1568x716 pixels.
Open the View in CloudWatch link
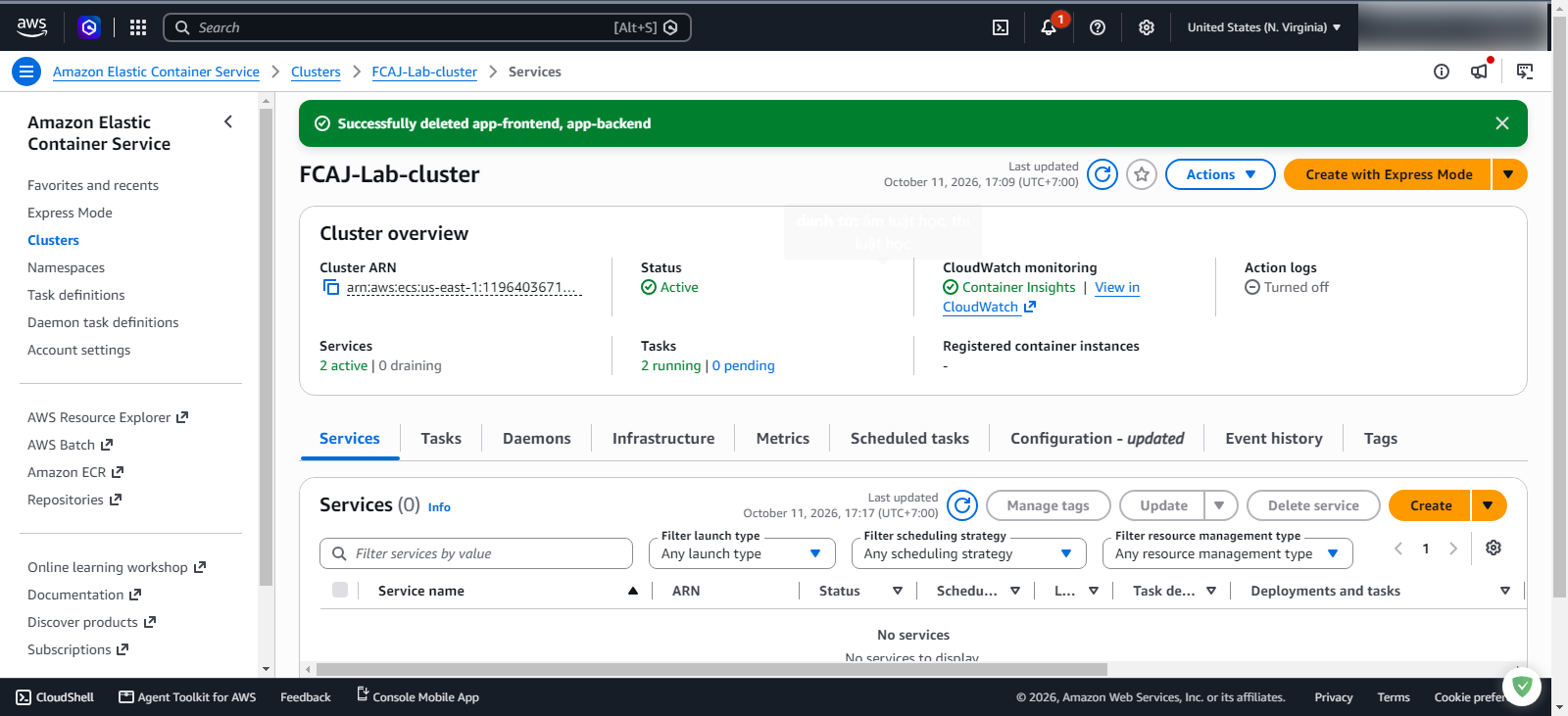[x=1117, y=288]
